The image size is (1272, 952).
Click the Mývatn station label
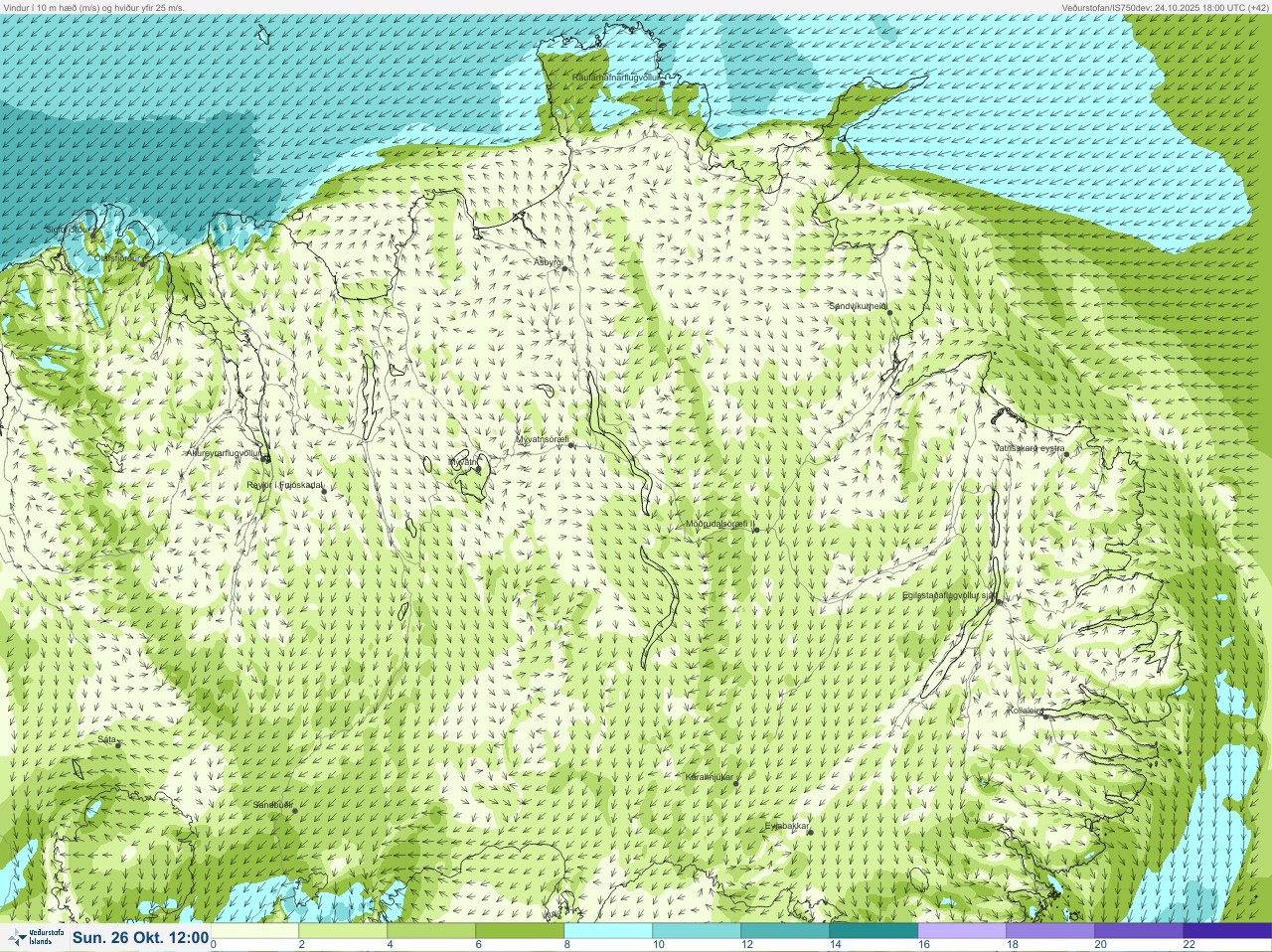pos(462,462)
